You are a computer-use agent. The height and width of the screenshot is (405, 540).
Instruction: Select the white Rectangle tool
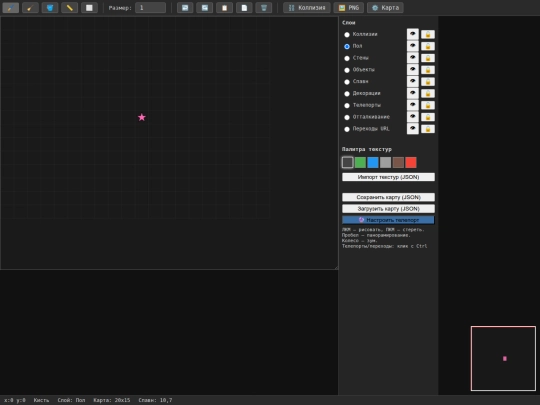tap(89, 8)
